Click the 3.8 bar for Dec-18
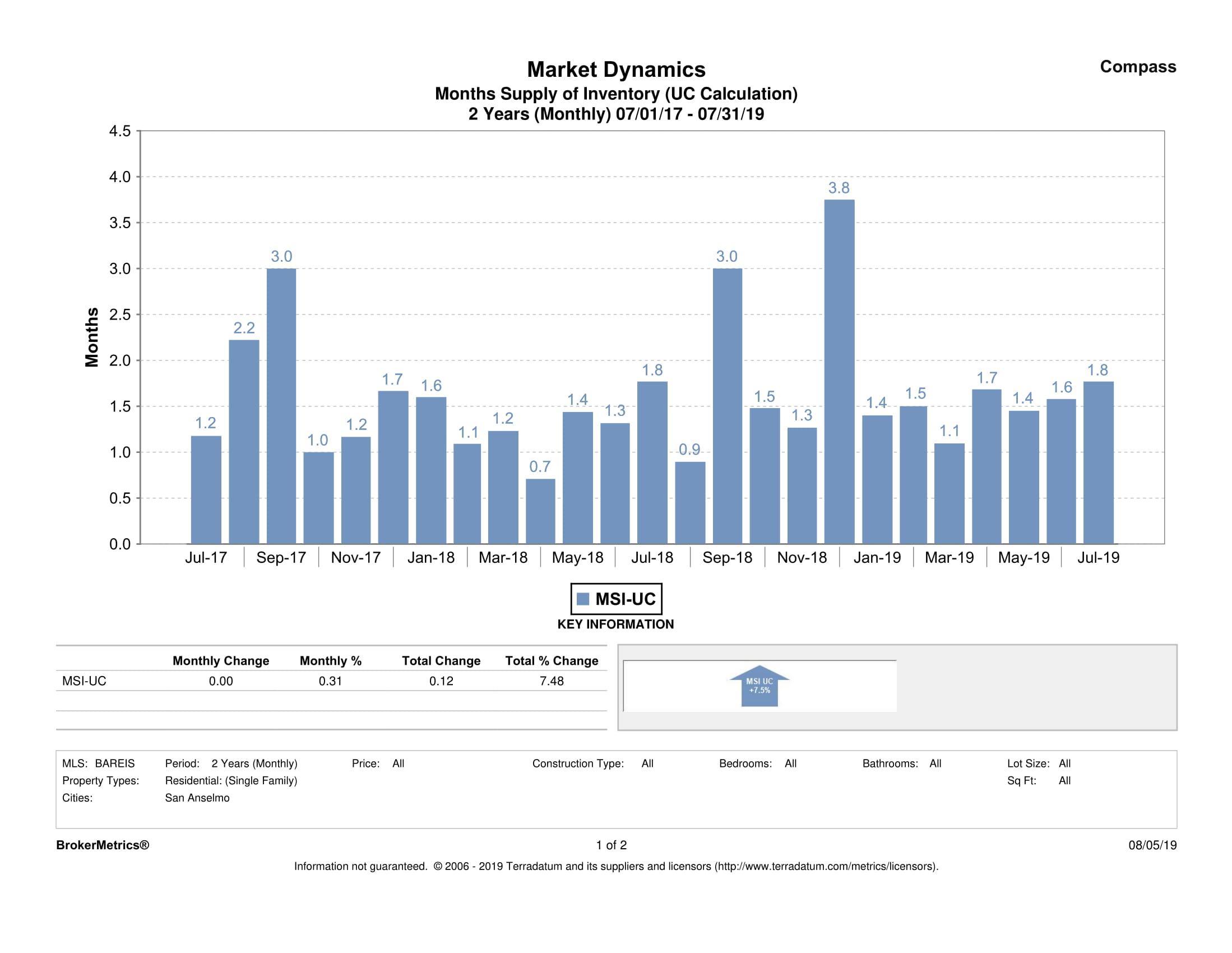Viewport: 1232px width, 953px height. click(x=839, y=372)
